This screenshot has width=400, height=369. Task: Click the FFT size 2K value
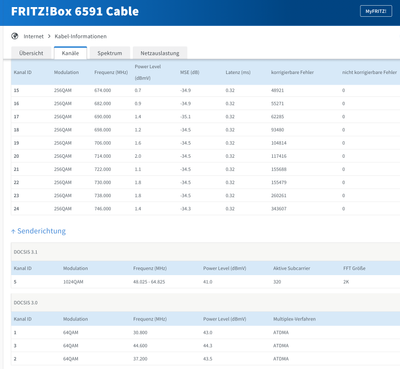346,282
